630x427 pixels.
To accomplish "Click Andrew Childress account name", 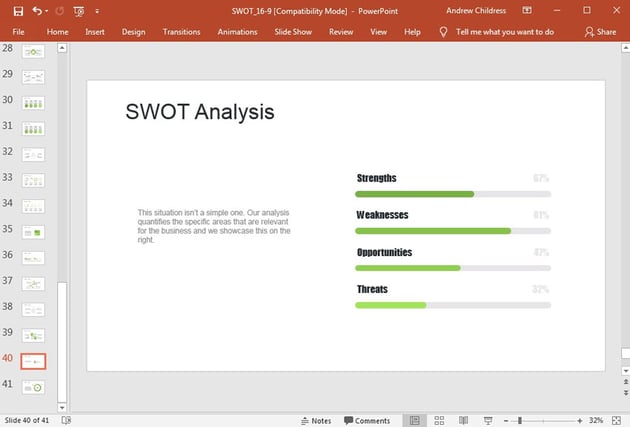I will (476, 10).
